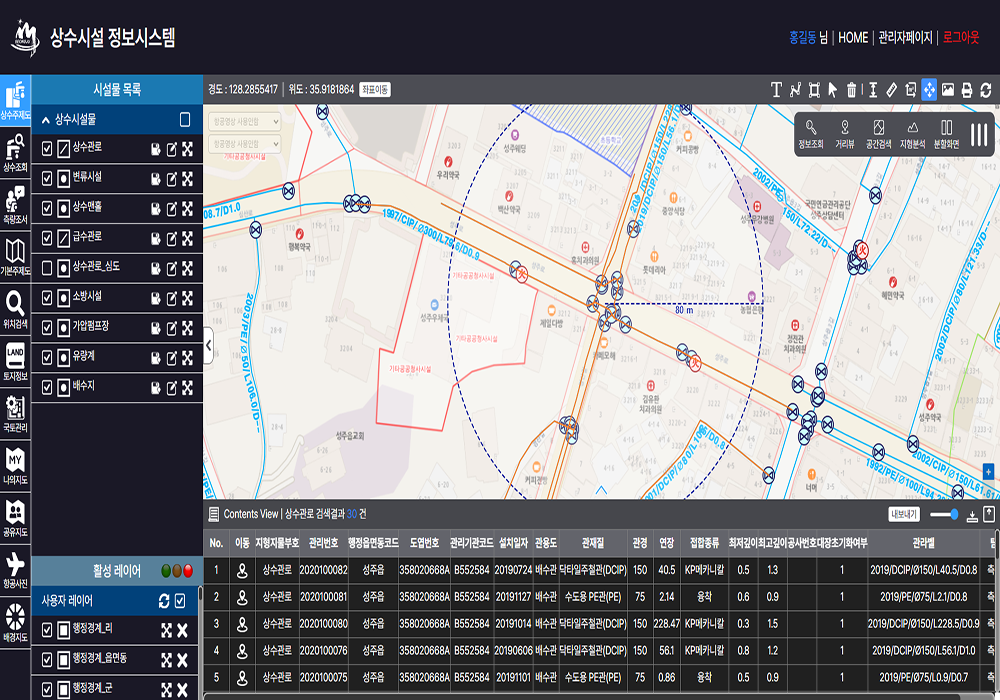Open the second aerial image dropdown on map
The image size is (1000, 700).
click(x=245, y=144)
